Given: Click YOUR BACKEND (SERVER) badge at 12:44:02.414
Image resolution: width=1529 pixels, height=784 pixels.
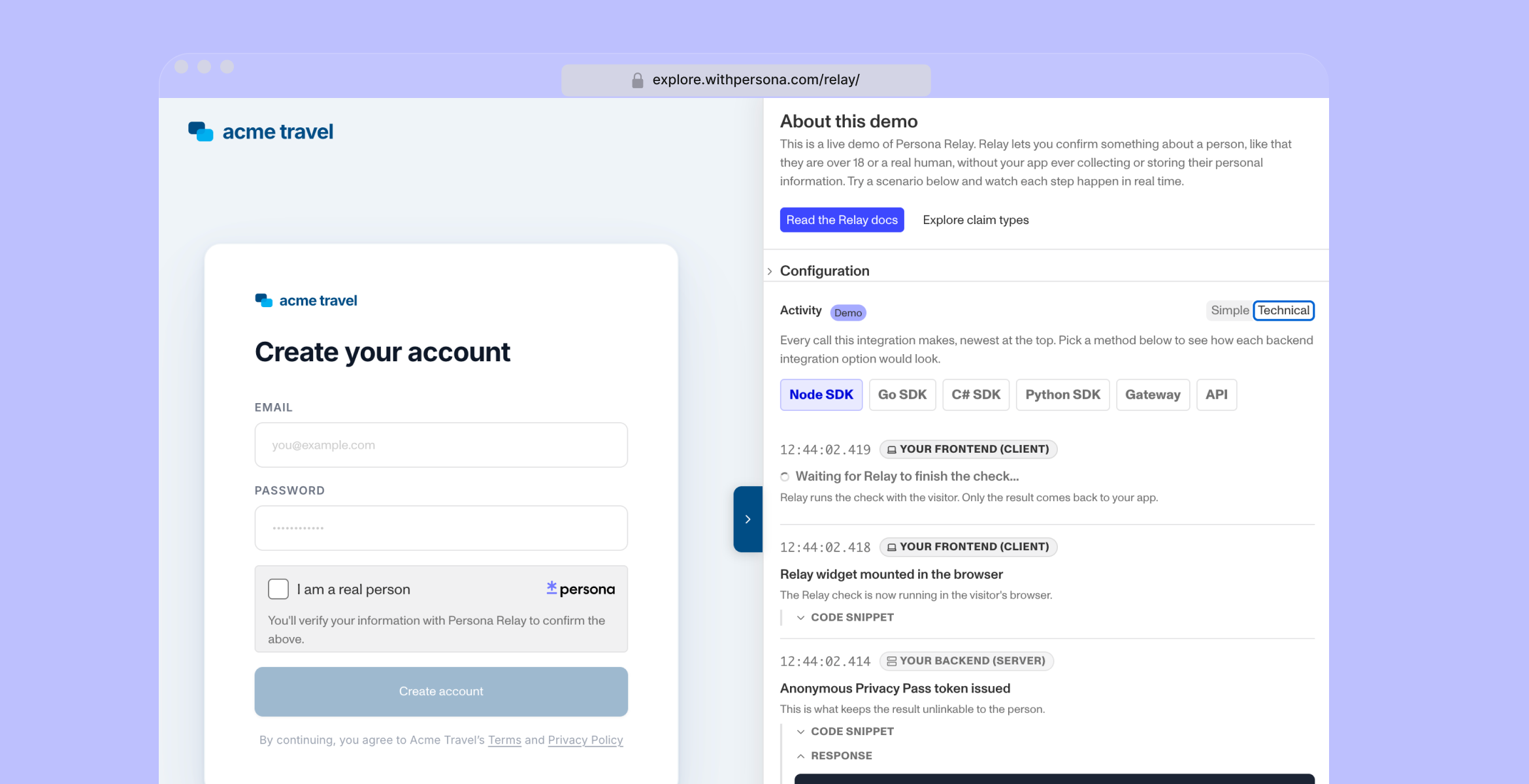Looking at the screenshot, I should 966,661.
